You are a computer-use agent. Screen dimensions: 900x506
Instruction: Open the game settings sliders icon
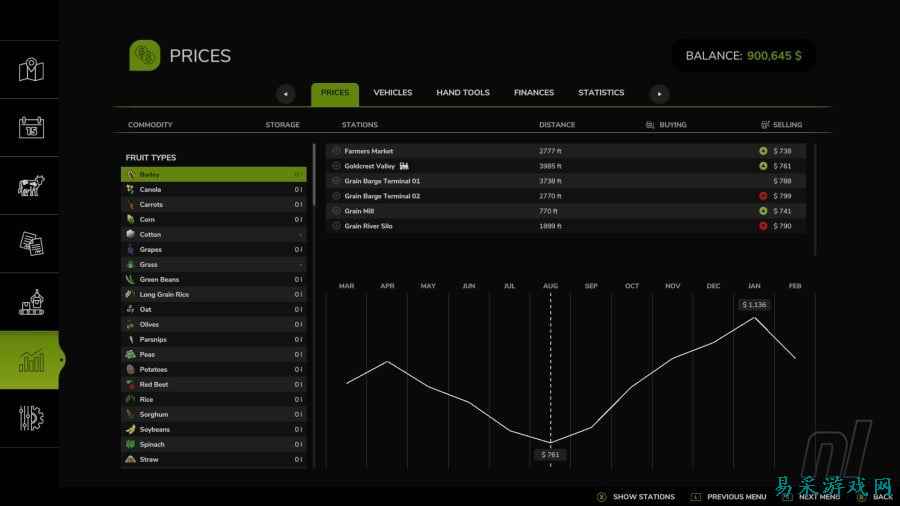[x=30, y=417]
